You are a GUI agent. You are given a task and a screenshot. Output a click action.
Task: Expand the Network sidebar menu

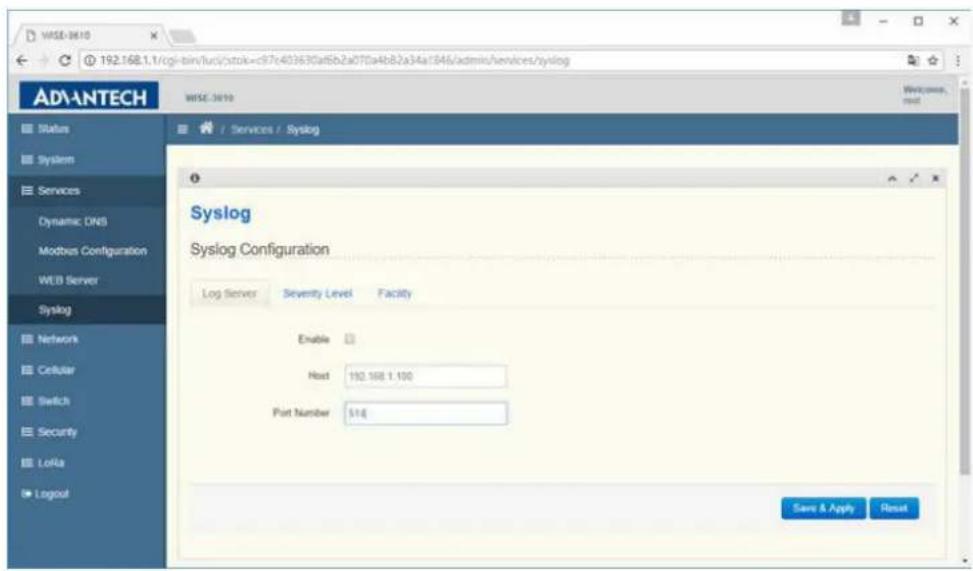pyautogui.click(x=87, y=339)
